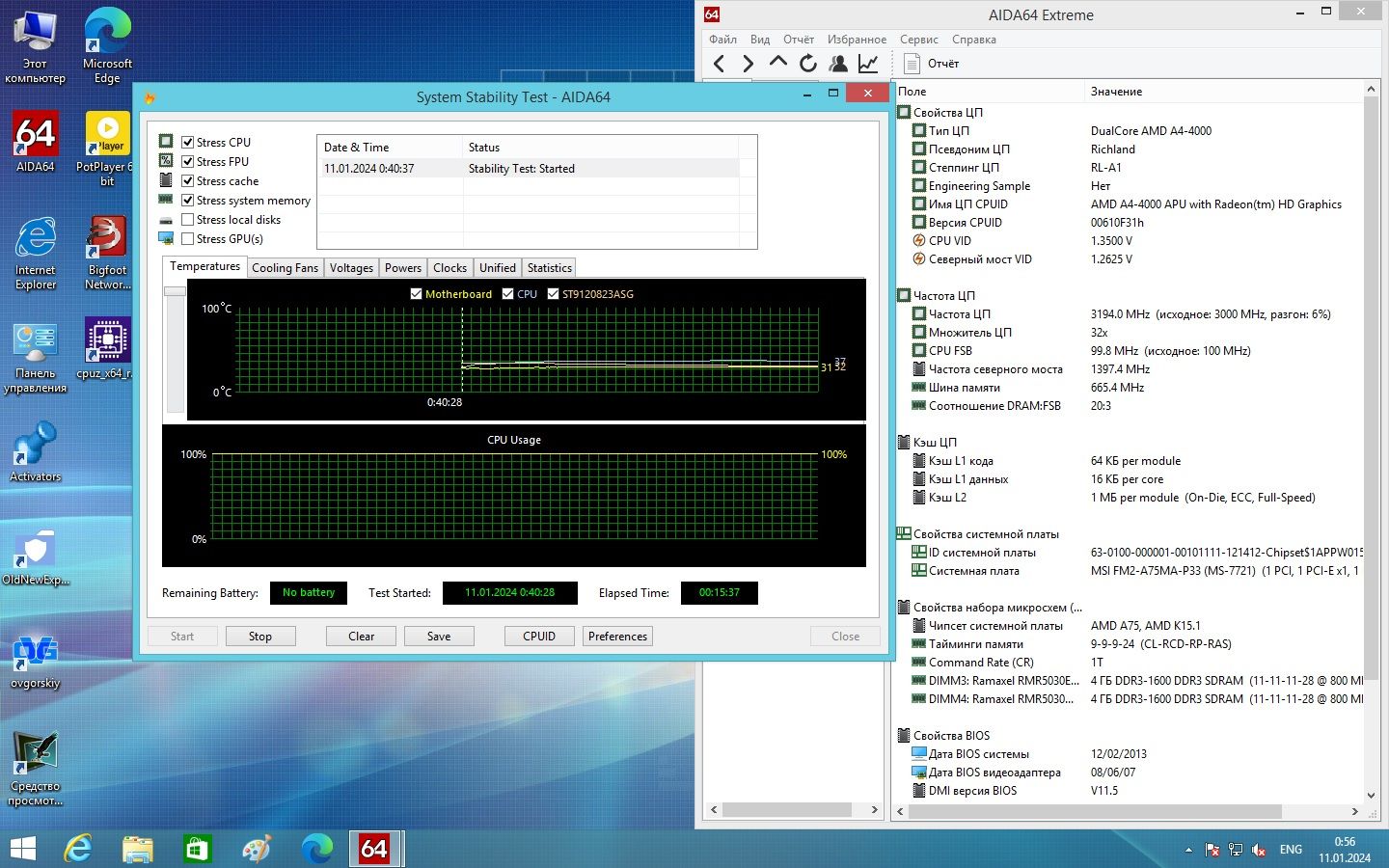Toggle the Stress cache checkbox
Image resolution: width=1389 pixels, height=868 pixels.
(188, 180)
